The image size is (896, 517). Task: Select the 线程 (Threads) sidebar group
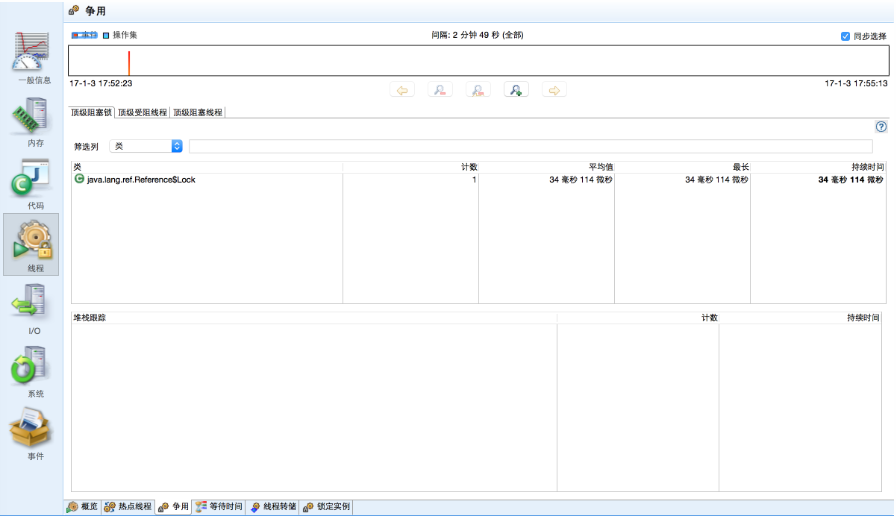pos(31,245)
